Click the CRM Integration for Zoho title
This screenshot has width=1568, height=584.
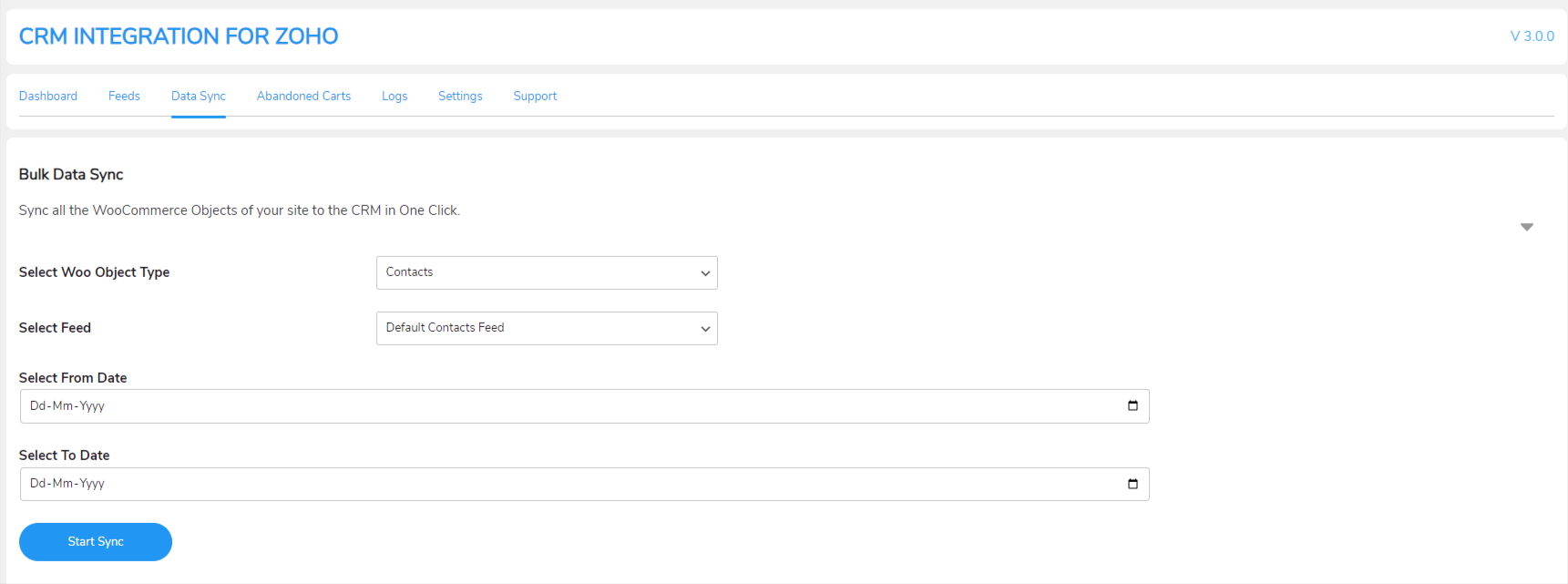(x=179, y=36)
